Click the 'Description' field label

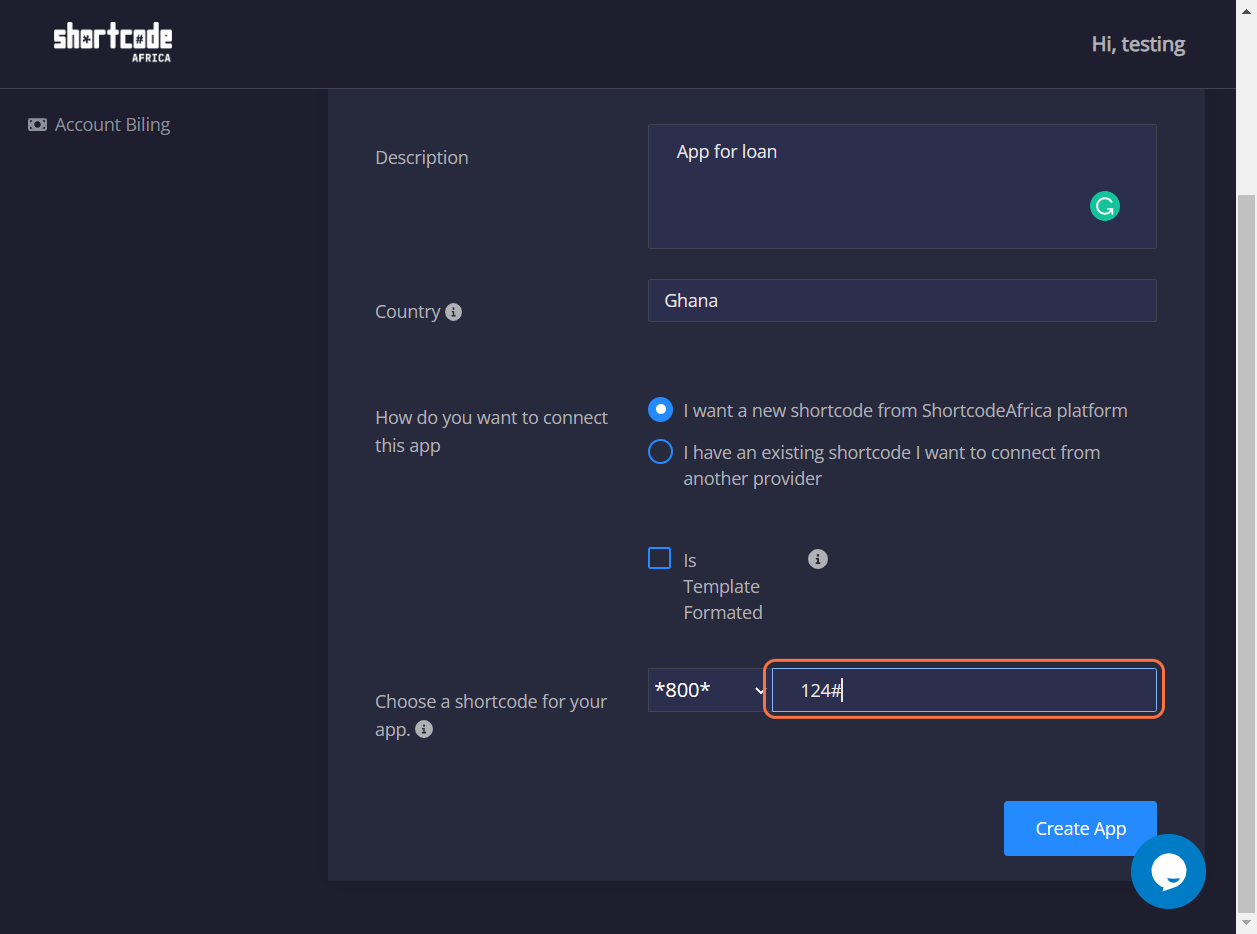coord(421,158)
